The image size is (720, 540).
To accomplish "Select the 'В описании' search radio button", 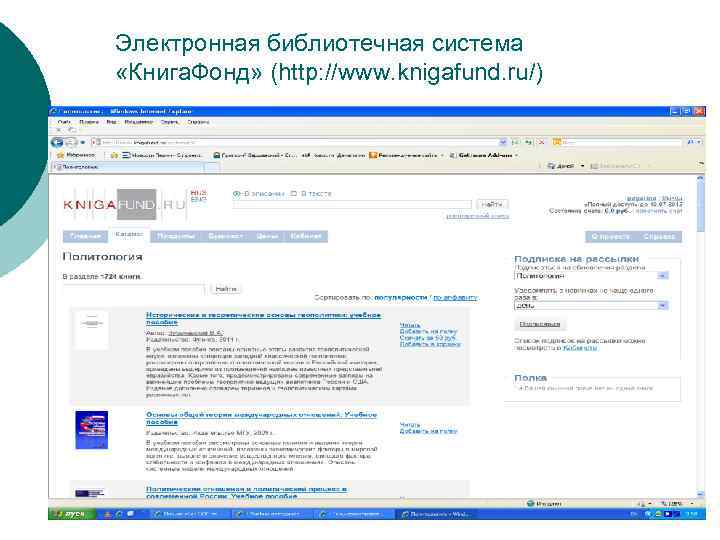I will click(x=236, y=194).
